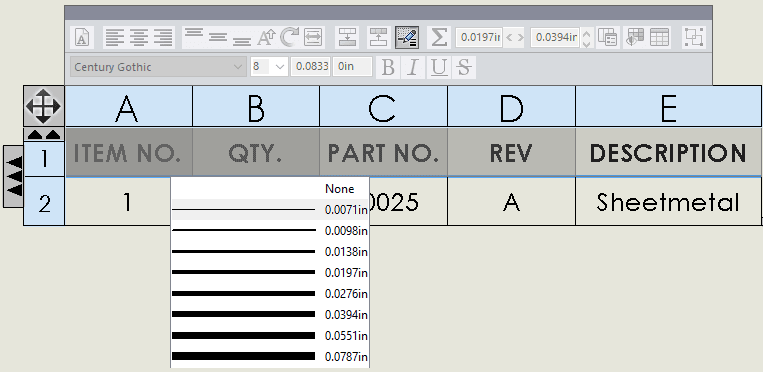Click the 0in spacing field

(x=352, y=67)
